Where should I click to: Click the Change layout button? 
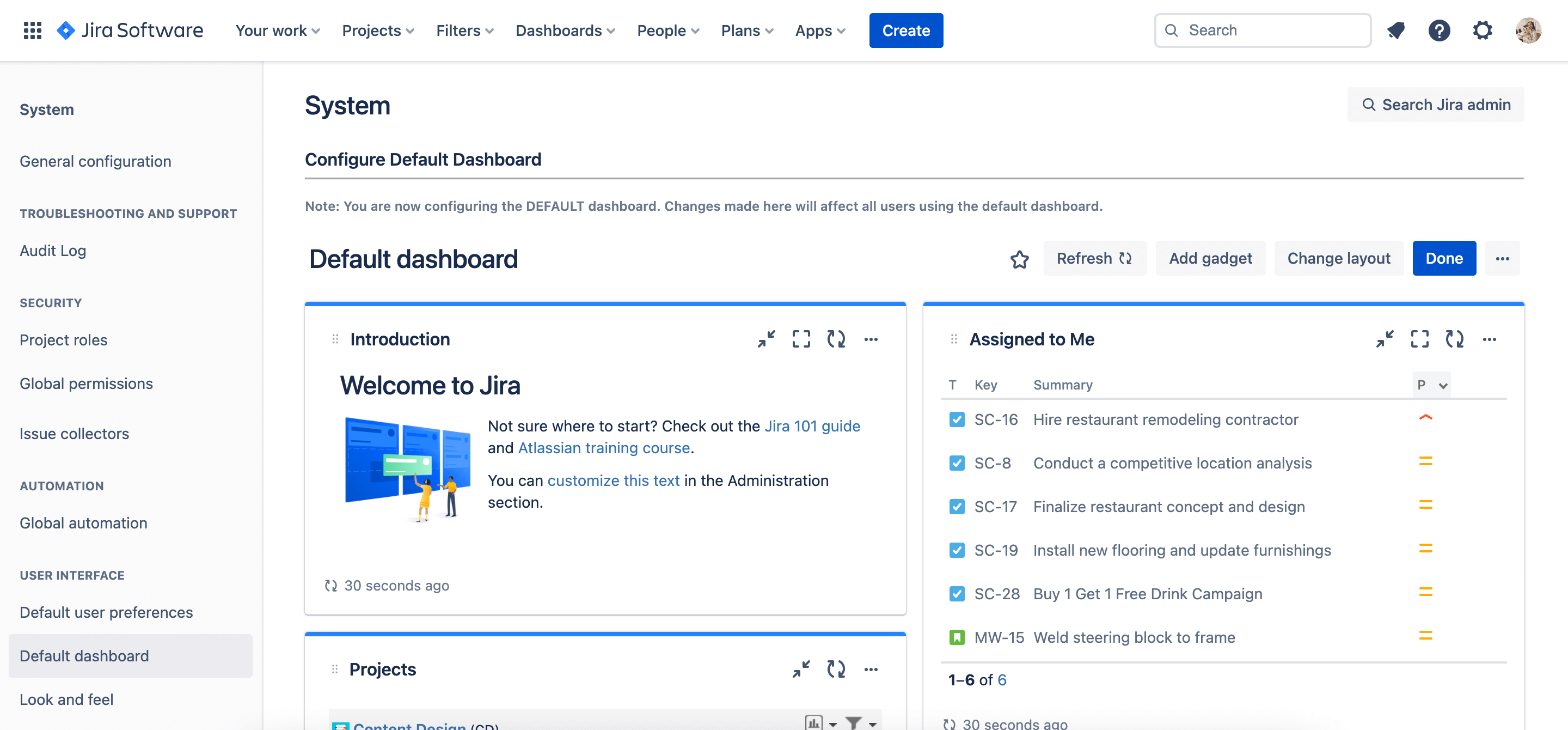1339,258
